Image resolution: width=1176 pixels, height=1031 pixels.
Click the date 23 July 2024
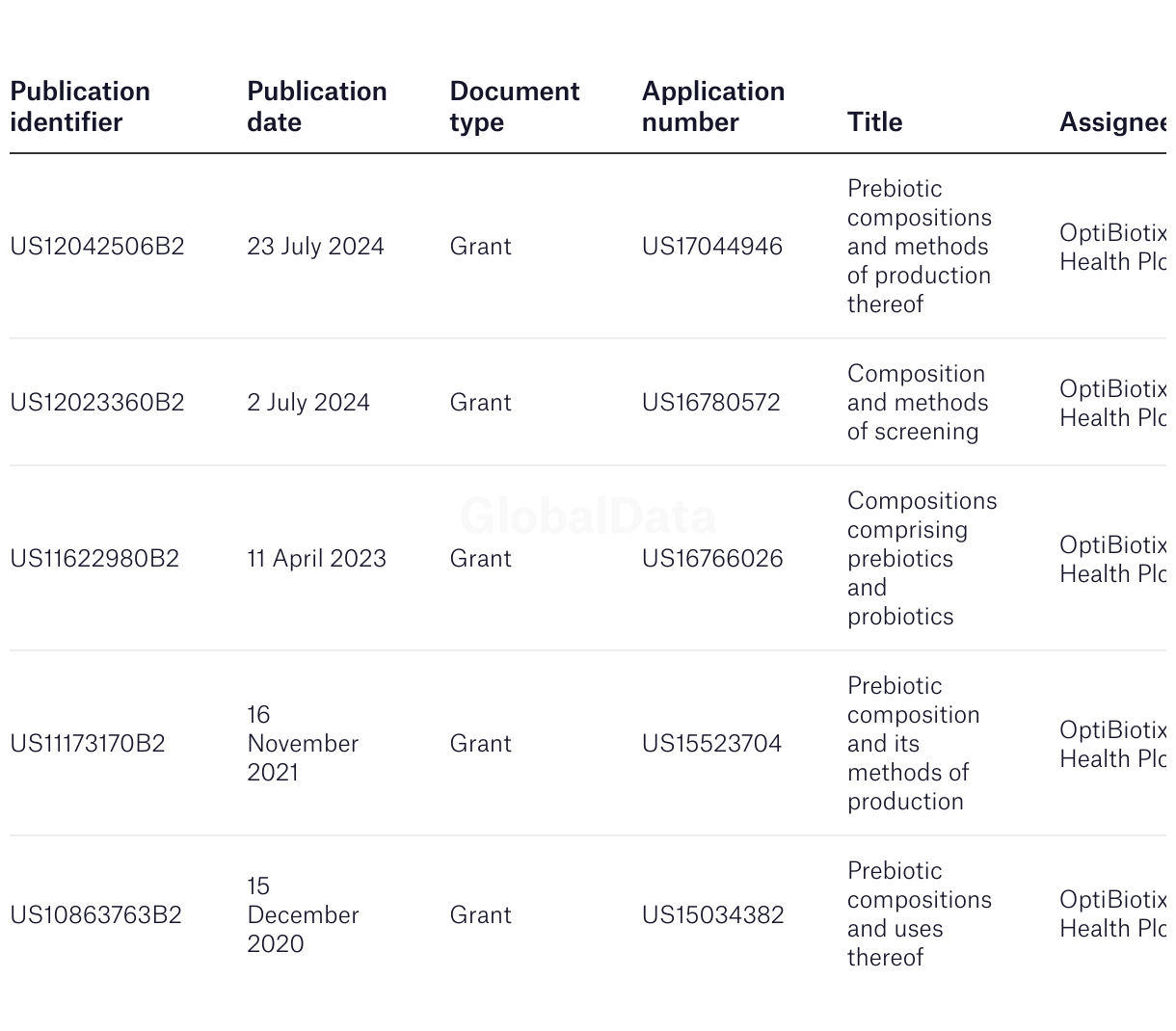coord(315,247)
